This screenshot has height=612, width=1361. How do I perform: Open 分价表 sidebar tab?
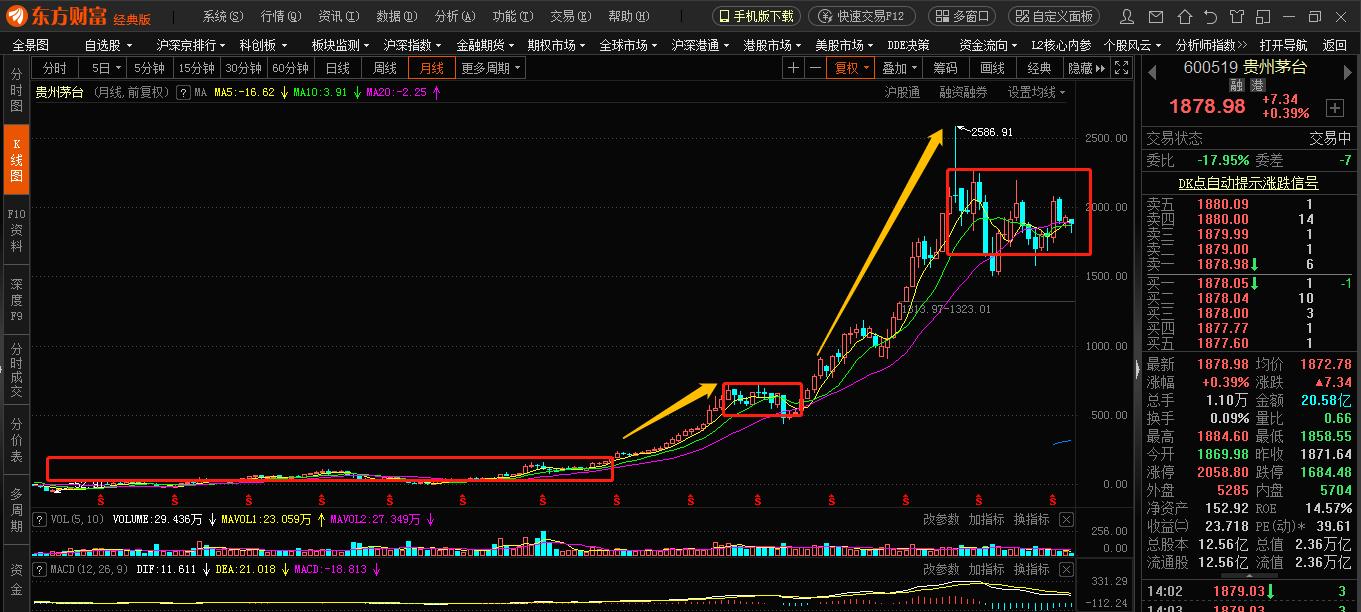16,440
